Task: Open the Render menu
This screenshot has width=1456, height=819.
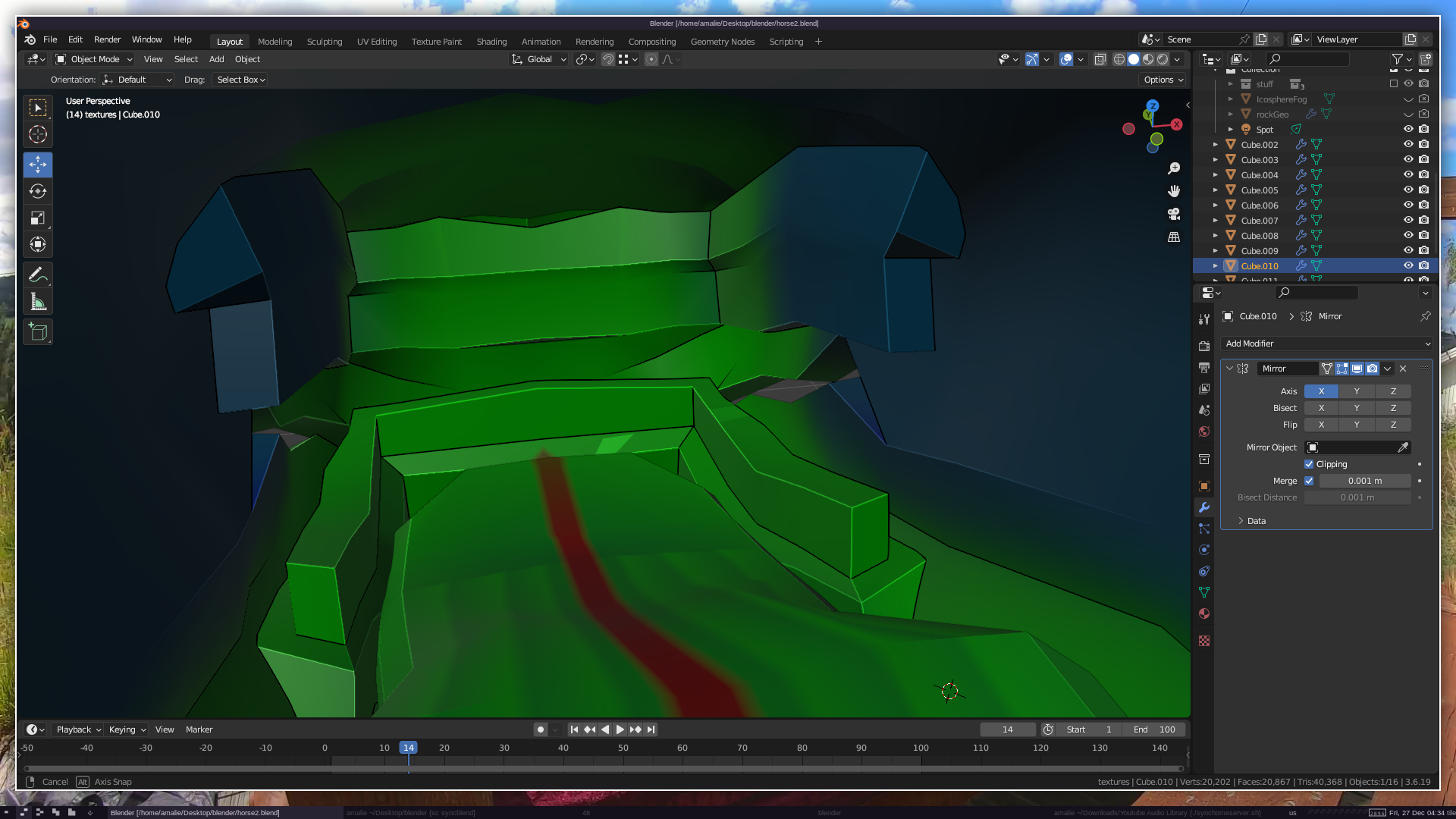Action: click(107, 39)
